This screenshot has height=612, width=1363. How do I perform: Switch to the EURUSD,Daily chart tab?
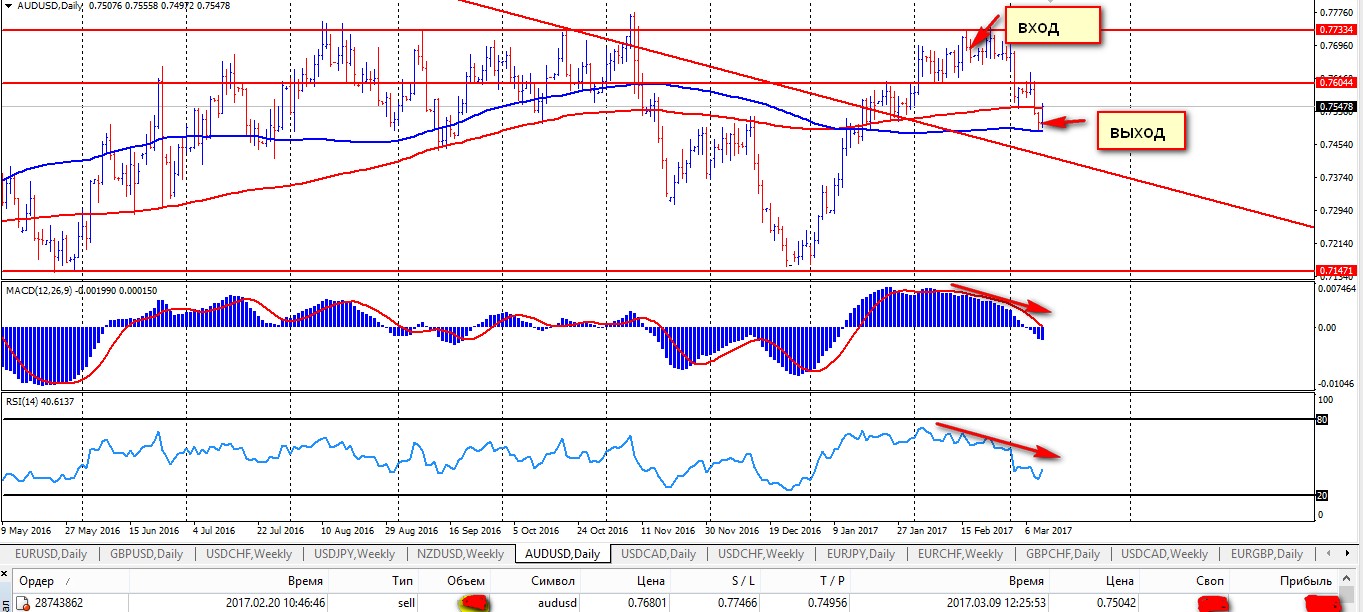(52, 554)
